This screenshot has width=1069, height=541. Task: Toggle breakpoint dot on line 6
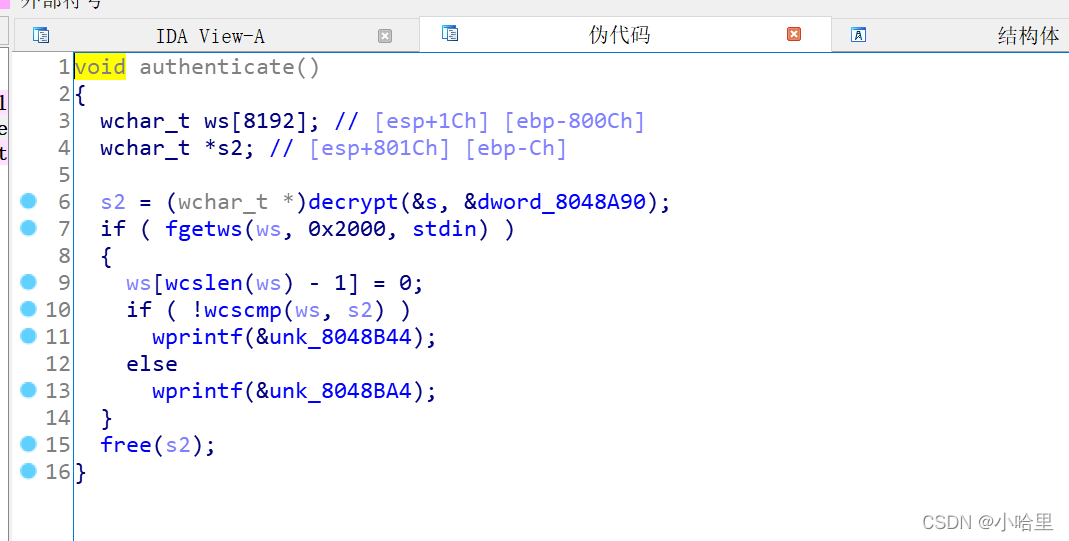28,200
